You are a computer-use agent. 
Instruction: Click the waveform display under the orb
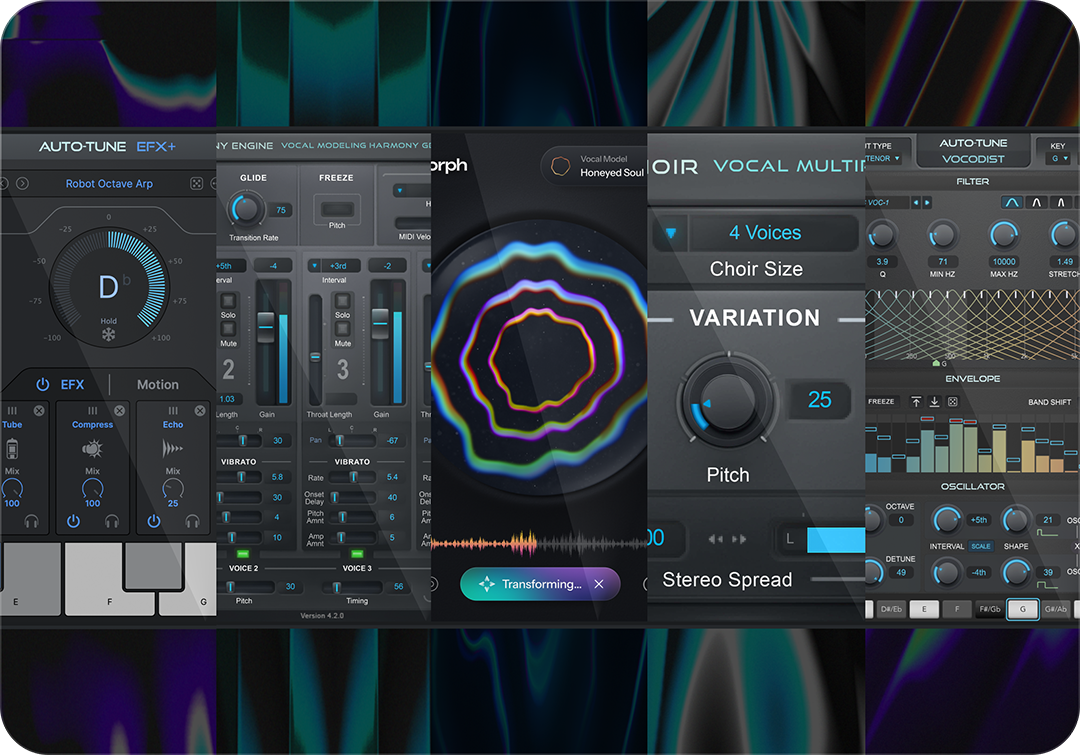pyautogui.click(x=539, y=544)
